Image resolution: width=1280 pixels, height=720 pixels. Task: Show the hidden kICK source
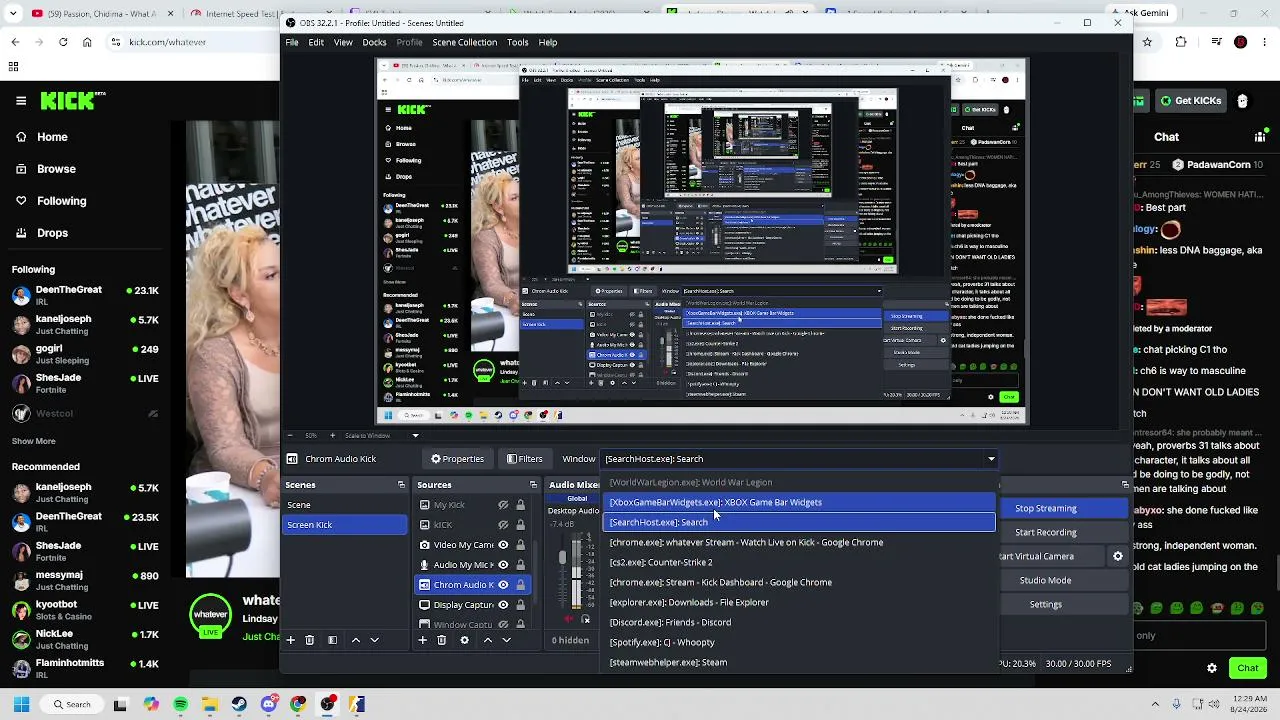[503, 525]
